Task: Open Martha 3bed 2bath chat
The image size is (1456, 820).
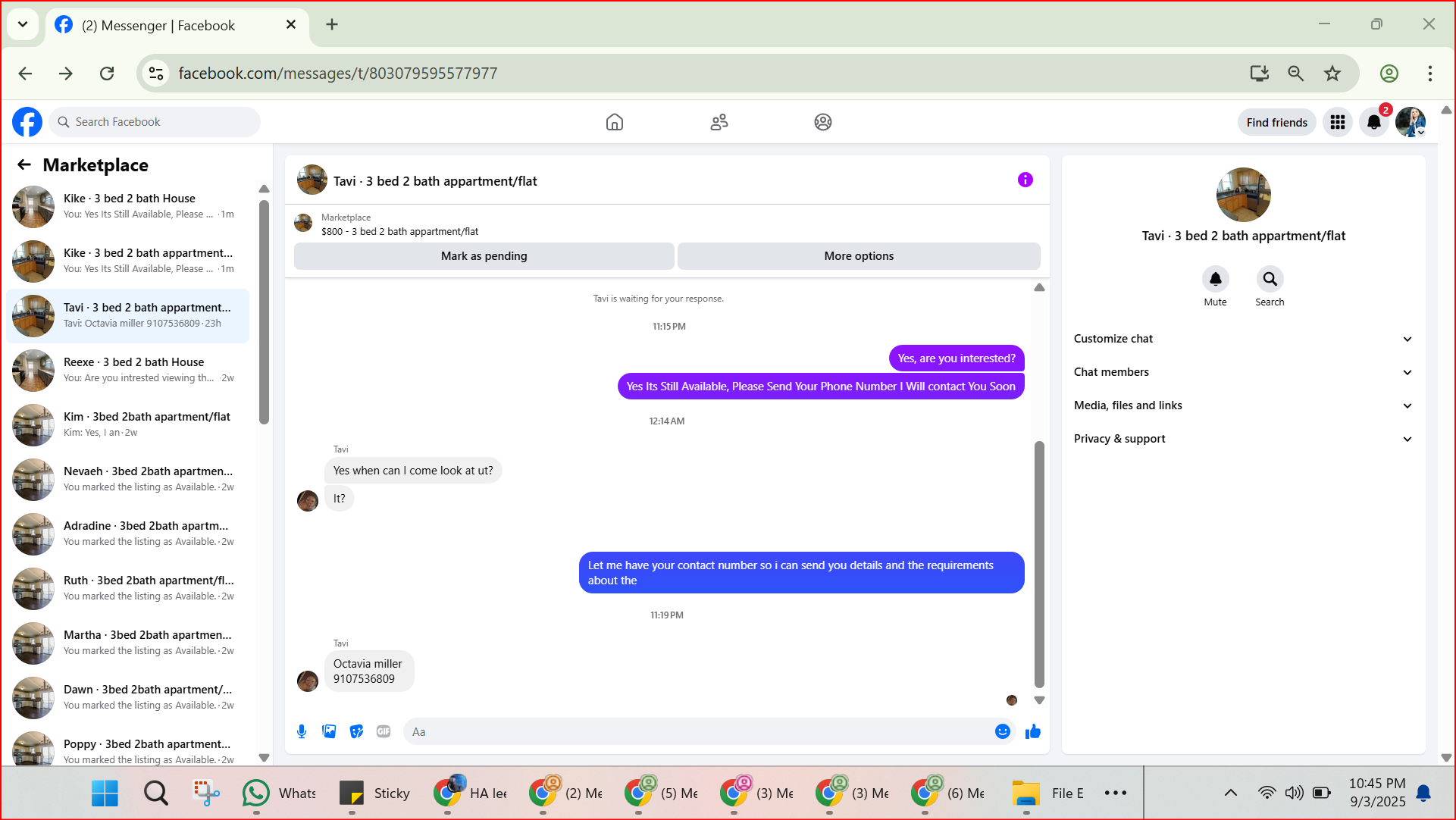Action: coord(127,643)
